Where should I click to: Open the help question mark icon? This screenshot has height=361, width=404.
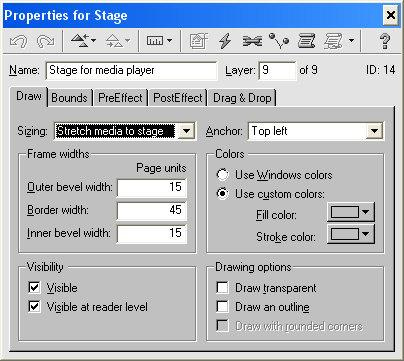point(385,41)
